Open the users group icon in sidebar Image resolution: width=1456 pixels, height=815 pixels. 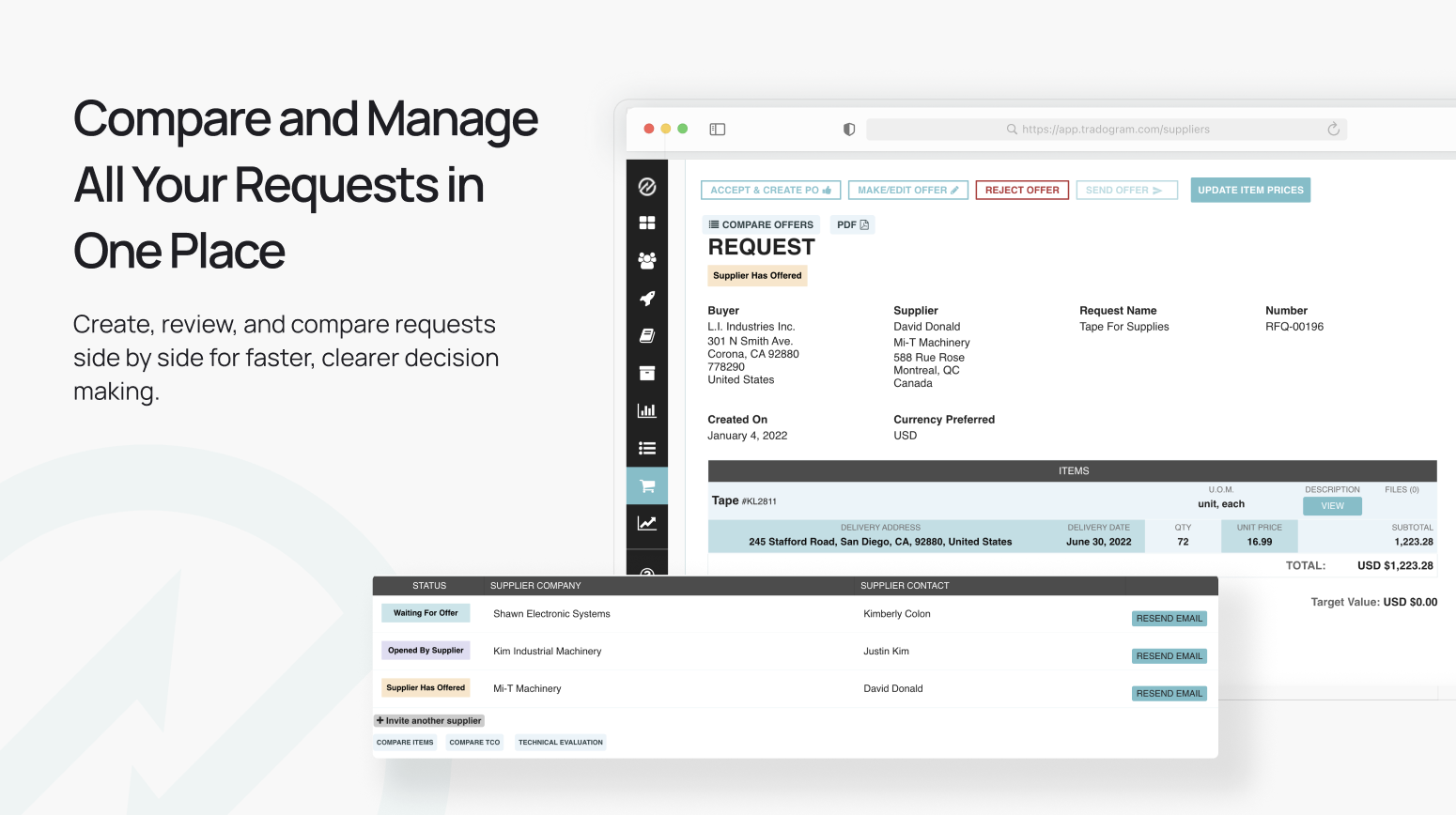[647, 260]
